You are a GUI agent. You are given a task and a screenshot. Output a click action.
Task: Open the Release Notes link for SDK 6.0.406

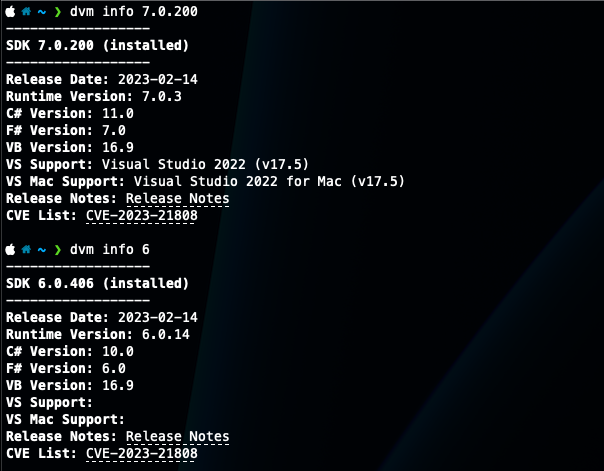(178, 436)
